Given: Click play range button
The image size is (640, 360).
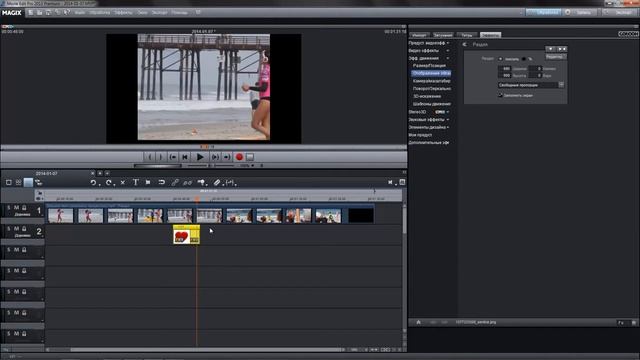Looking at the screenshot, I should 215,157.
